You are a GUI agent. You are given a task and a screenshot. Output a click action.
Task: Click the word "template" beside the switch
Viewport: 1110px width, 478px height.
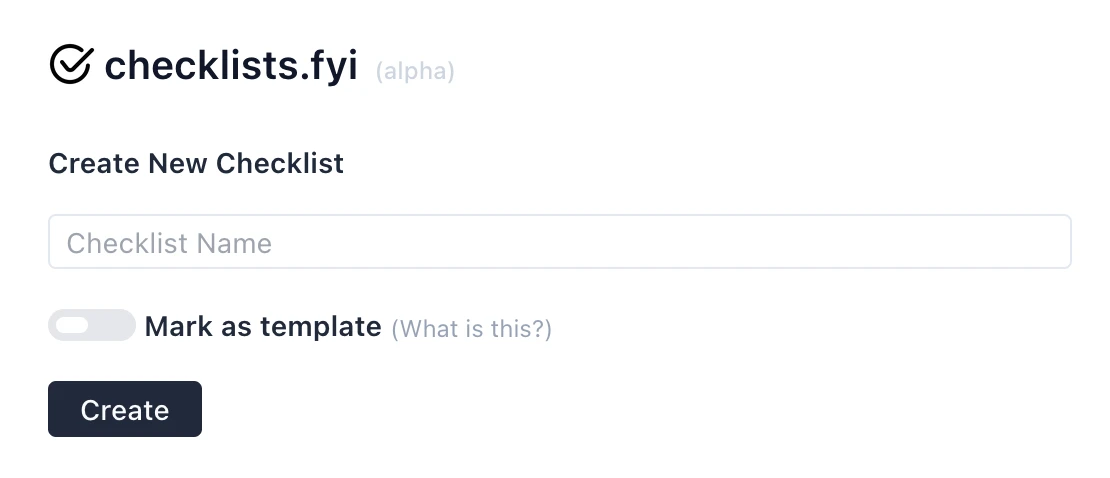pyautogui.click(x=321, y=326)
